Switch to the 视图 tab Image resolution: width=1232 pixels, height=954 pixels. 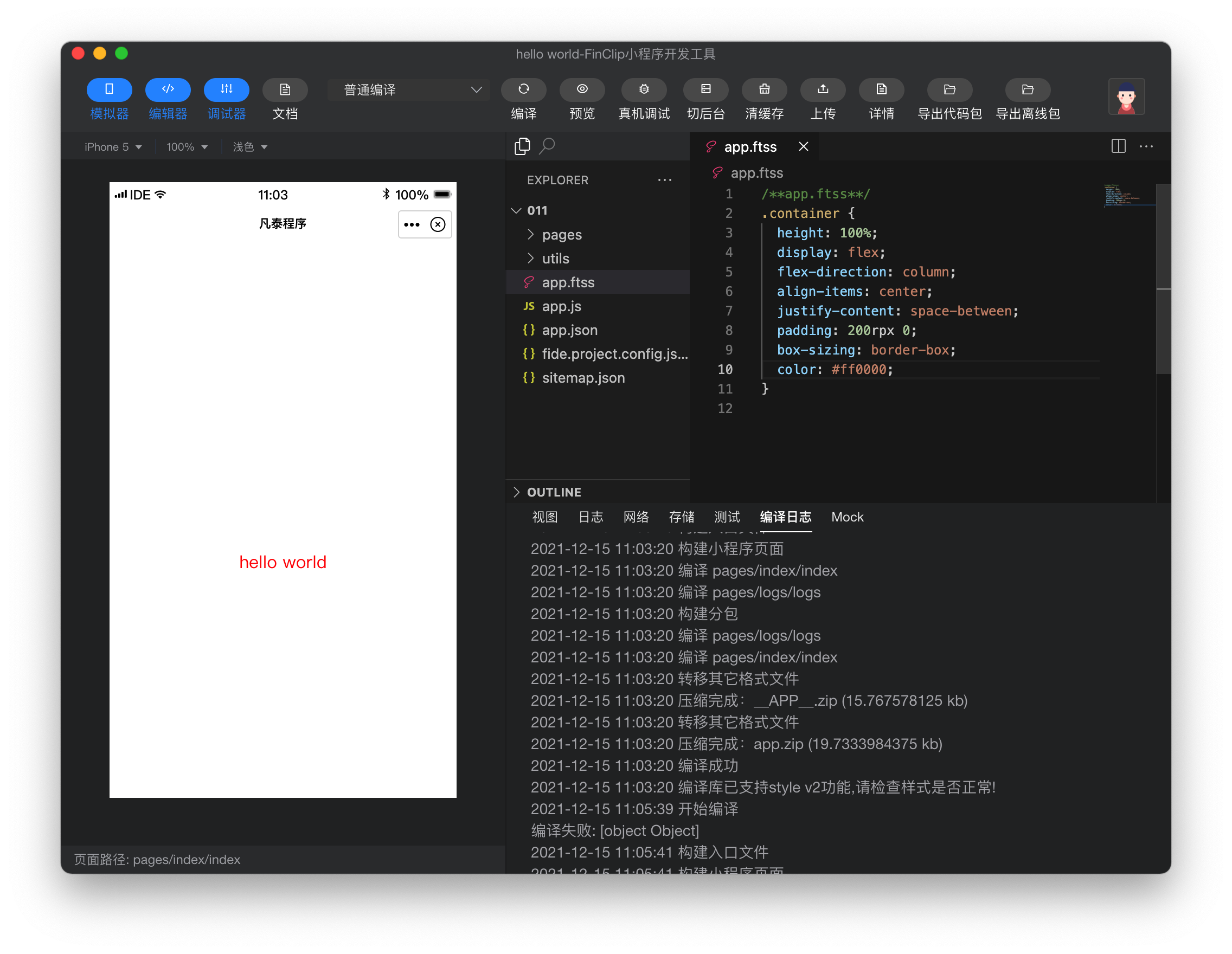(544, 517)
